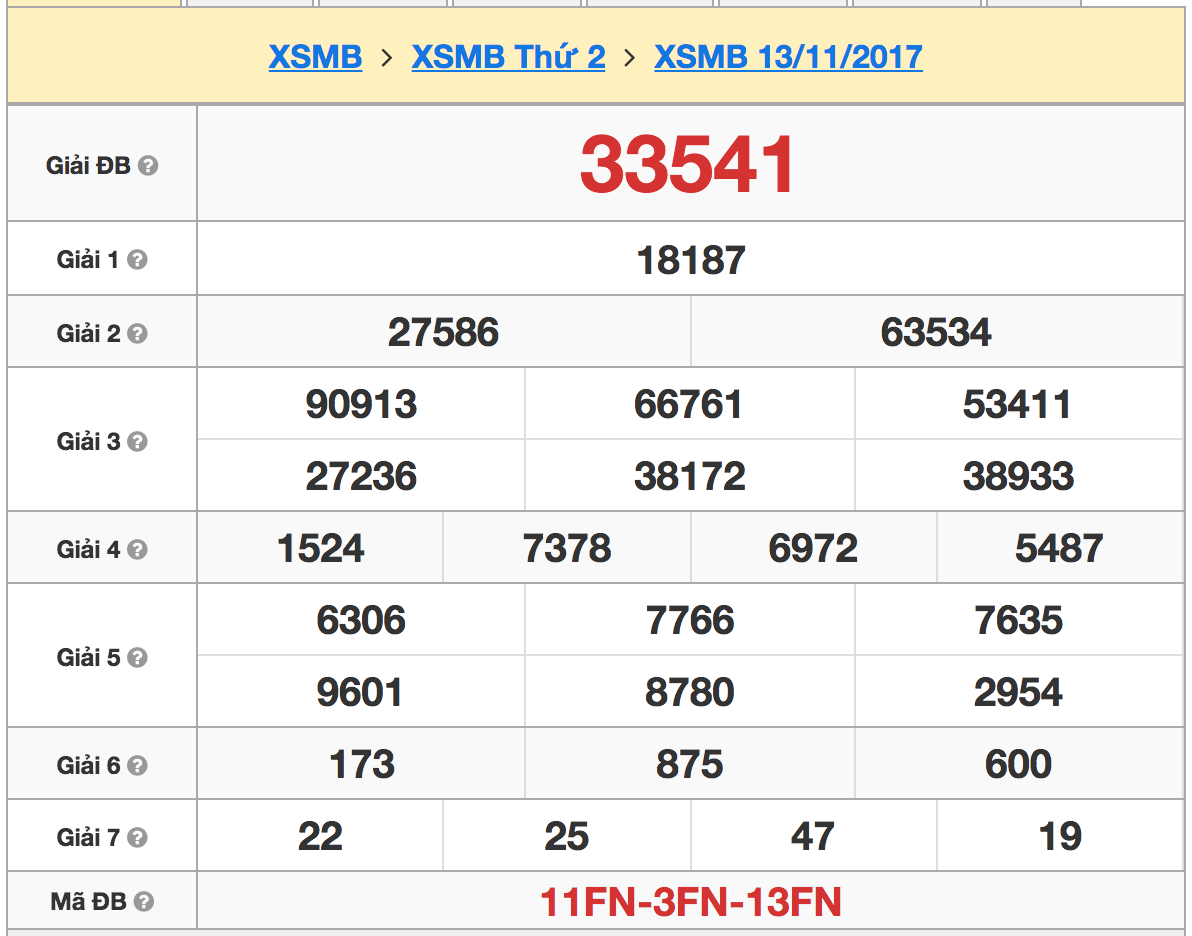Select Giải 5 number 8780

[x=689, y=692]
